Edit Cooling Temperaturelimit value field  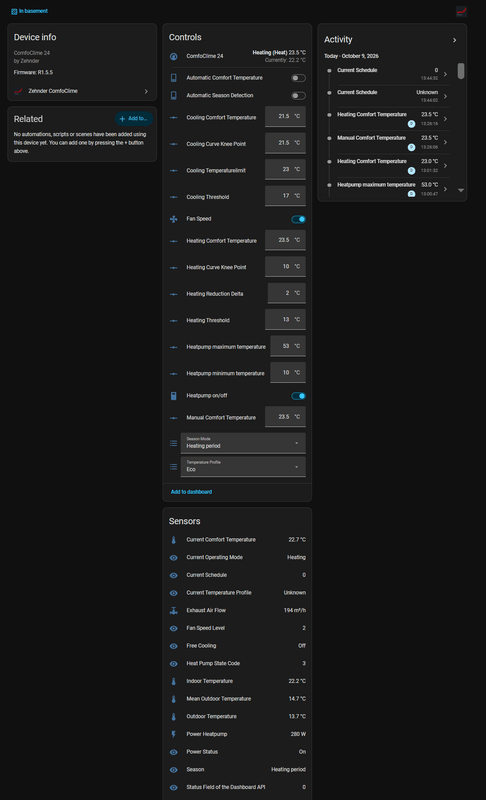coord(286,170)
